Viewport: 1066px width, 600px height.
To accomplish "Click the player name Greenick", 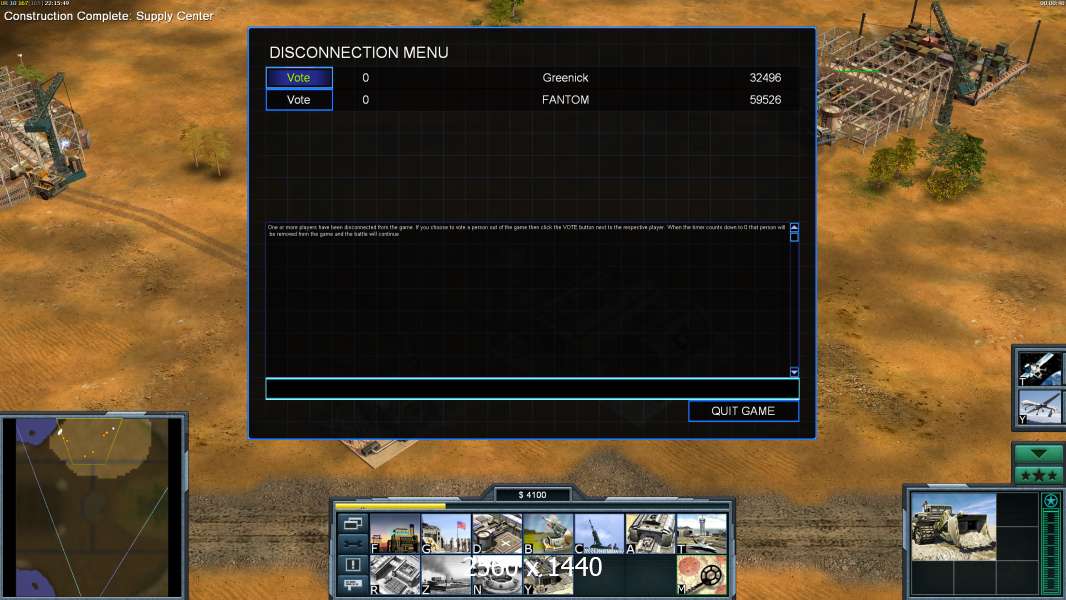I will point(565,77).
